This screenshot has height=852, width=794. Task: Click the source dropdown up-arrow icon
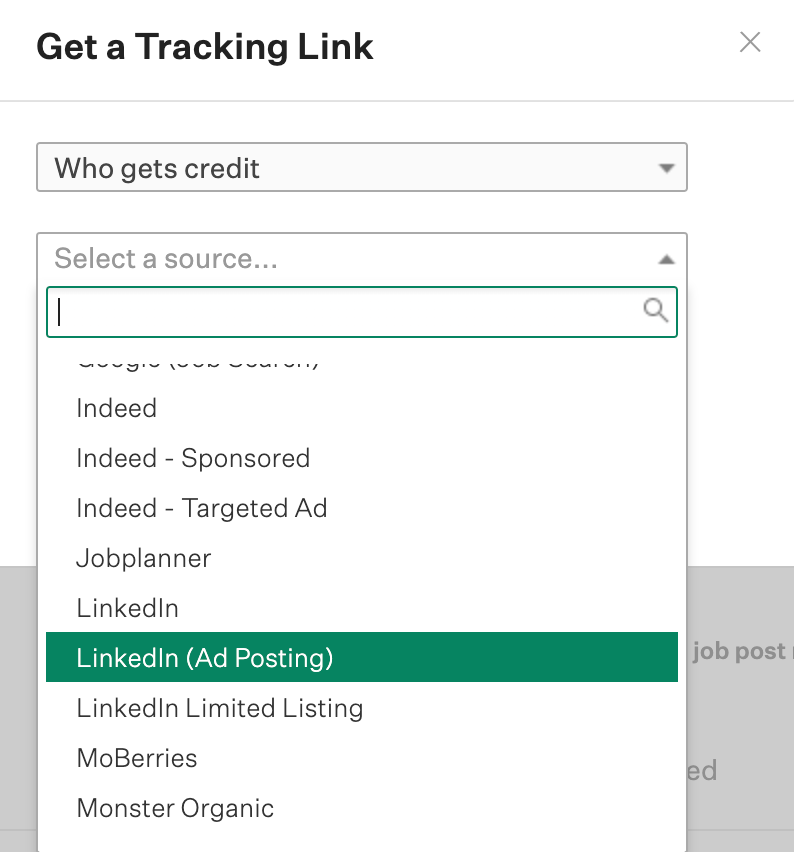[x=666, y=260]
